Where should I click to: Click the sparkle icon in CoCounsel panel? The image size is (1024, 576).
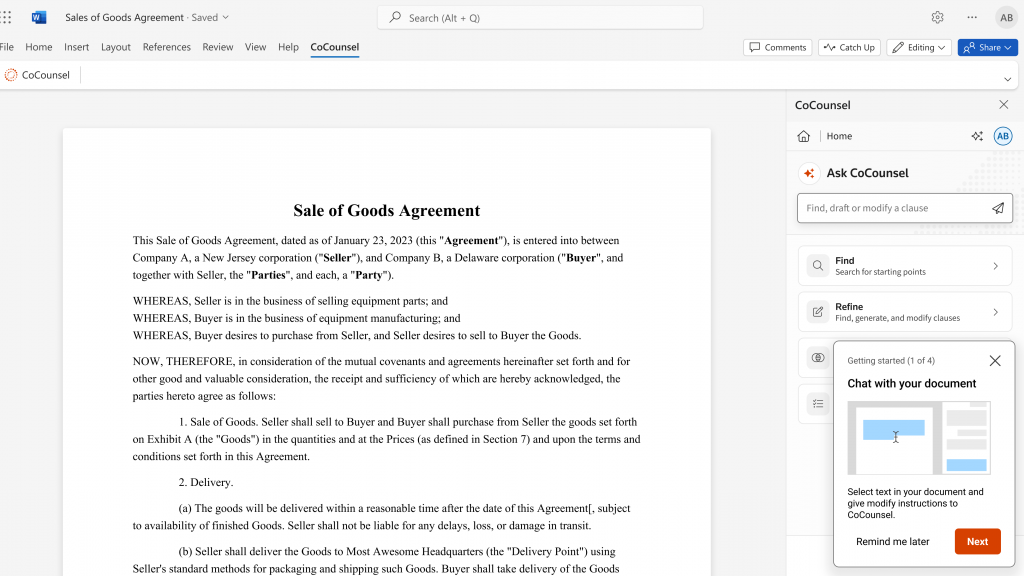point(977,136)
